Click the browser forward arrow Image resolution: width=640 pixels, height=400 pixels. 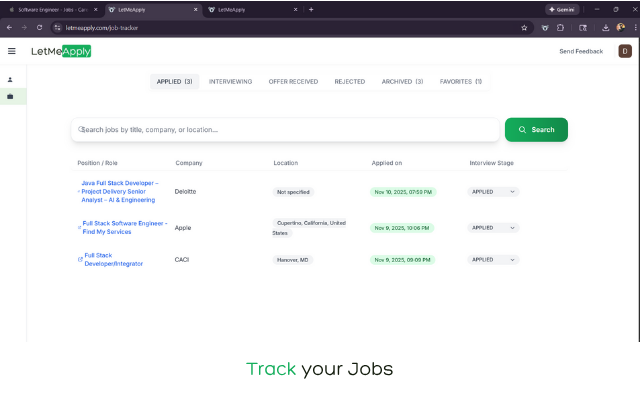tap(24, 27)
